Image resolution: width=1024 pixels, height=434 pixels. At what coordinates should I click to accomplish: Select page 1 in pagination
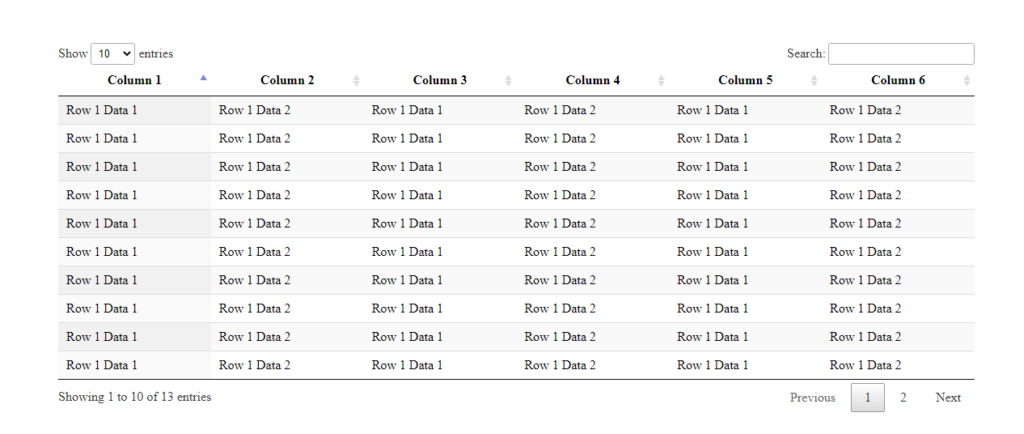tap(868, 397)
